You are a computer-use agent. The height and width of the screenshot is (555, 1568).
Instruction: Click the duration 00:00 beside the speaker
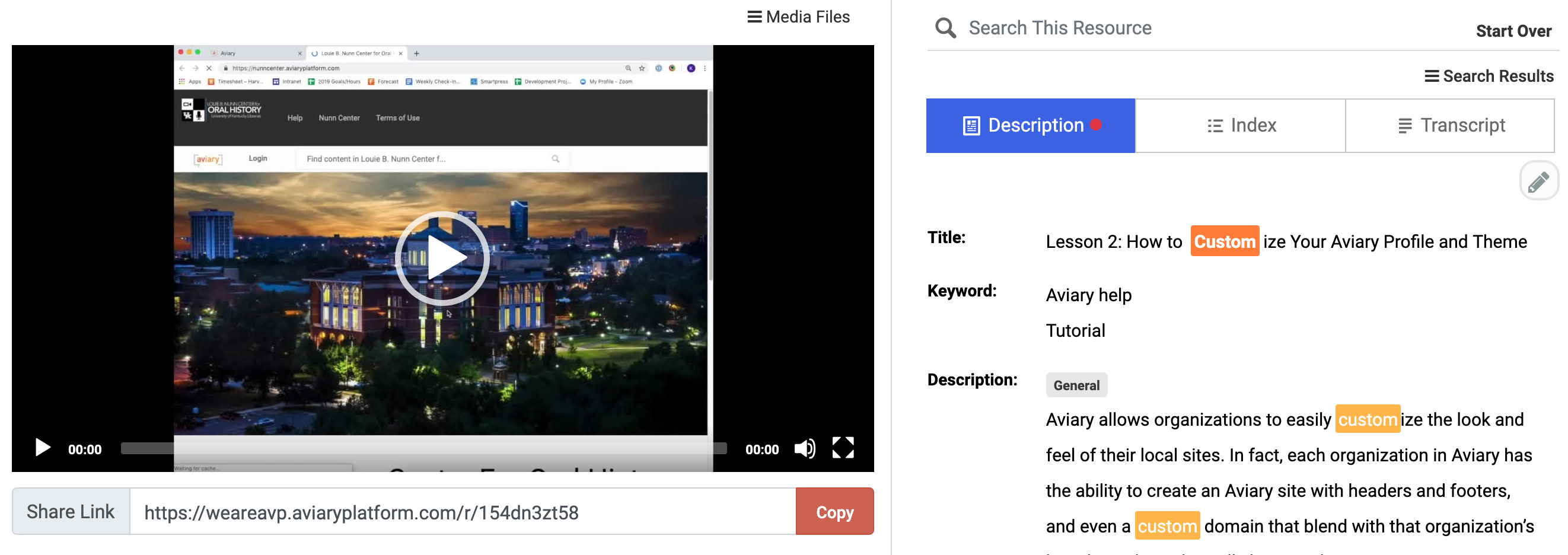click(761, 449)
